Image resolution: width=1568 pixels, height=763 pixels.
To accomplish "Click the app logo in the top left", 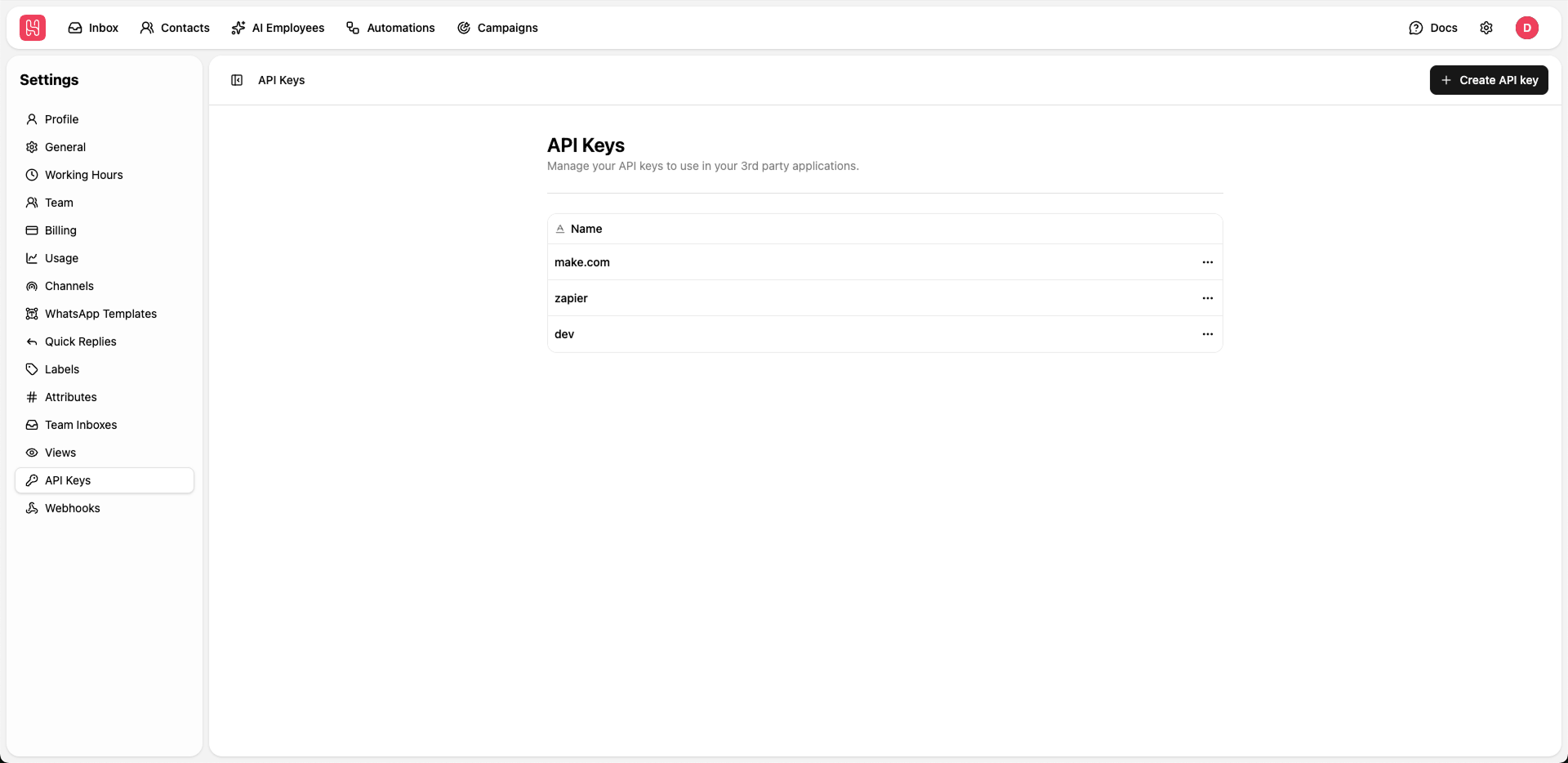I will [x=32, y=27].
